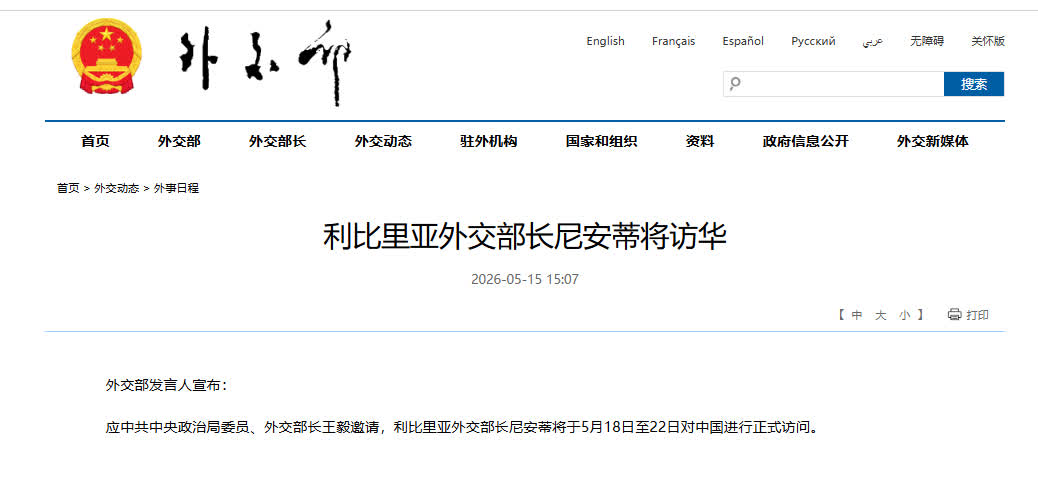This screenshot has width=1038, height=492.
Task: Set font size to 大
Action: click(x=880, y=315)
